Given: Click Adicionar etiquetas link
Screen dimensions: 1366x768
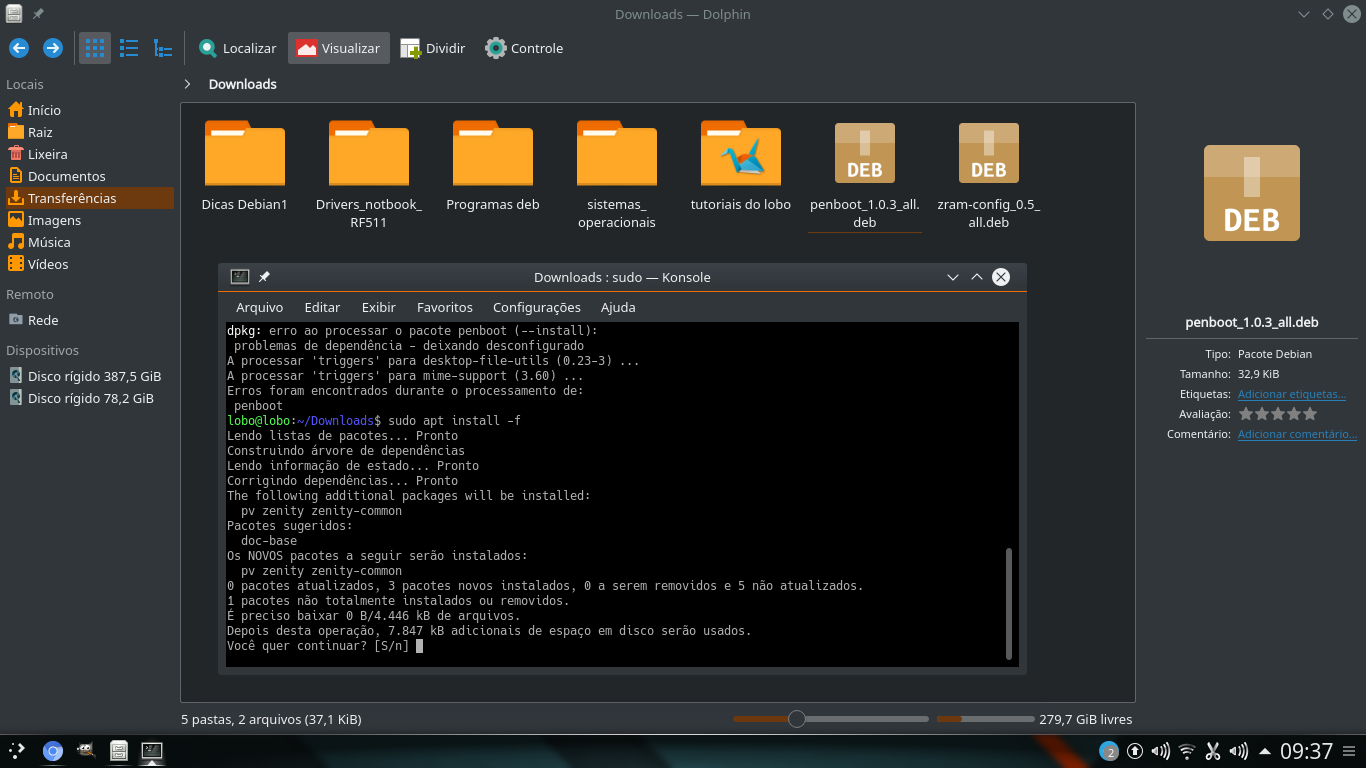Looking at the screenshot, I should click(x=1292, y=393).
